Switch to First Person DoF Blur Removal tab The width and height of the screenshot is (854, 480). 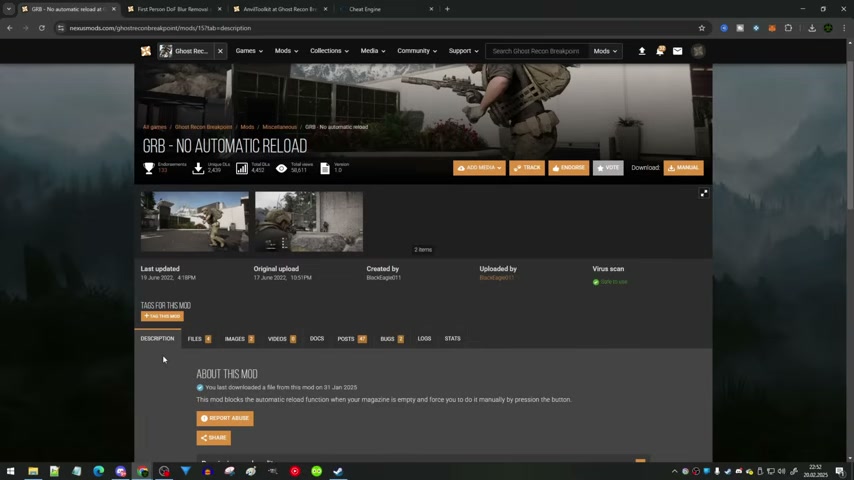coord(174,9)
